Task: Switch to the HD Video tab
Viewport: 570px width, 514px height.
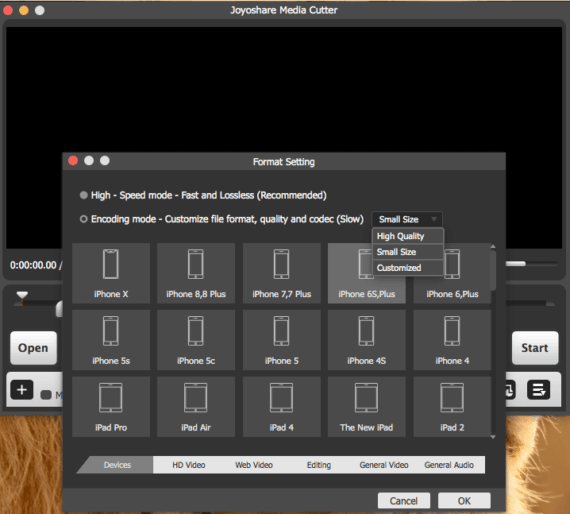Action: (189, 465)
